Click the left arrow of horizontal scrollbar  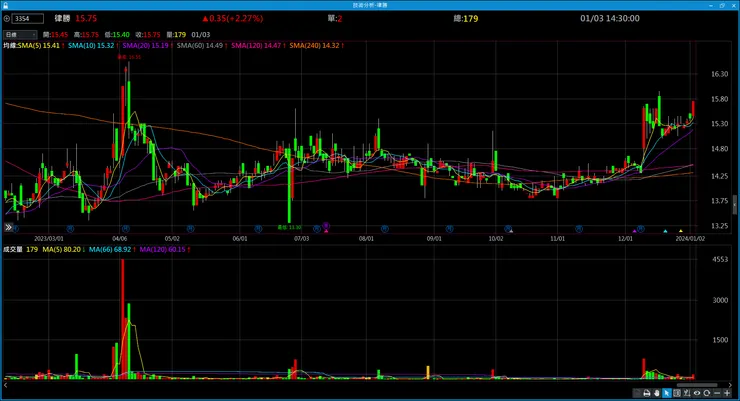[5, 385]
